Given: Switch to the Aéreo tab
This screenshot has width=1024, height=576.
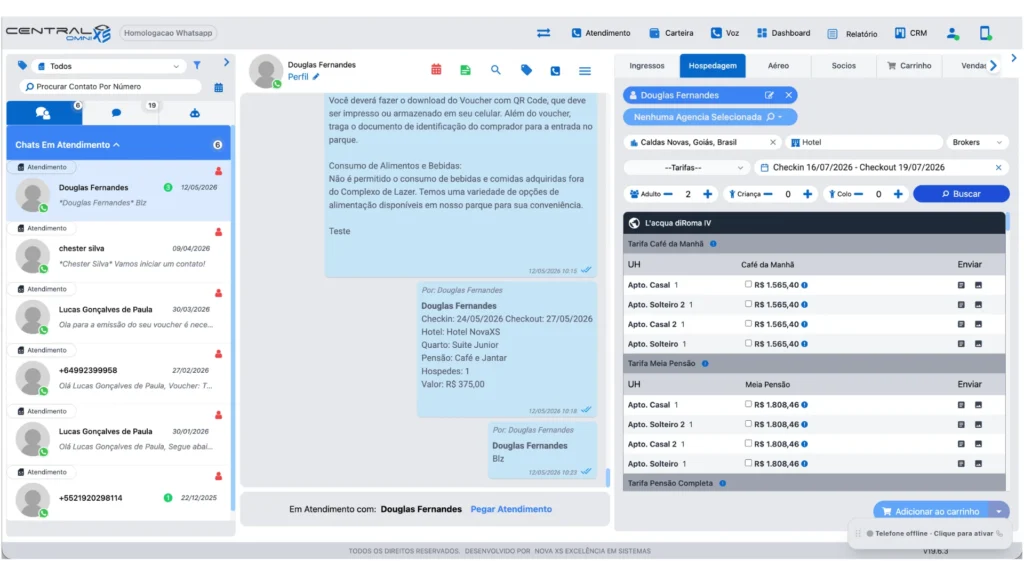Looking at the screenshot, I should pos(778,65).
